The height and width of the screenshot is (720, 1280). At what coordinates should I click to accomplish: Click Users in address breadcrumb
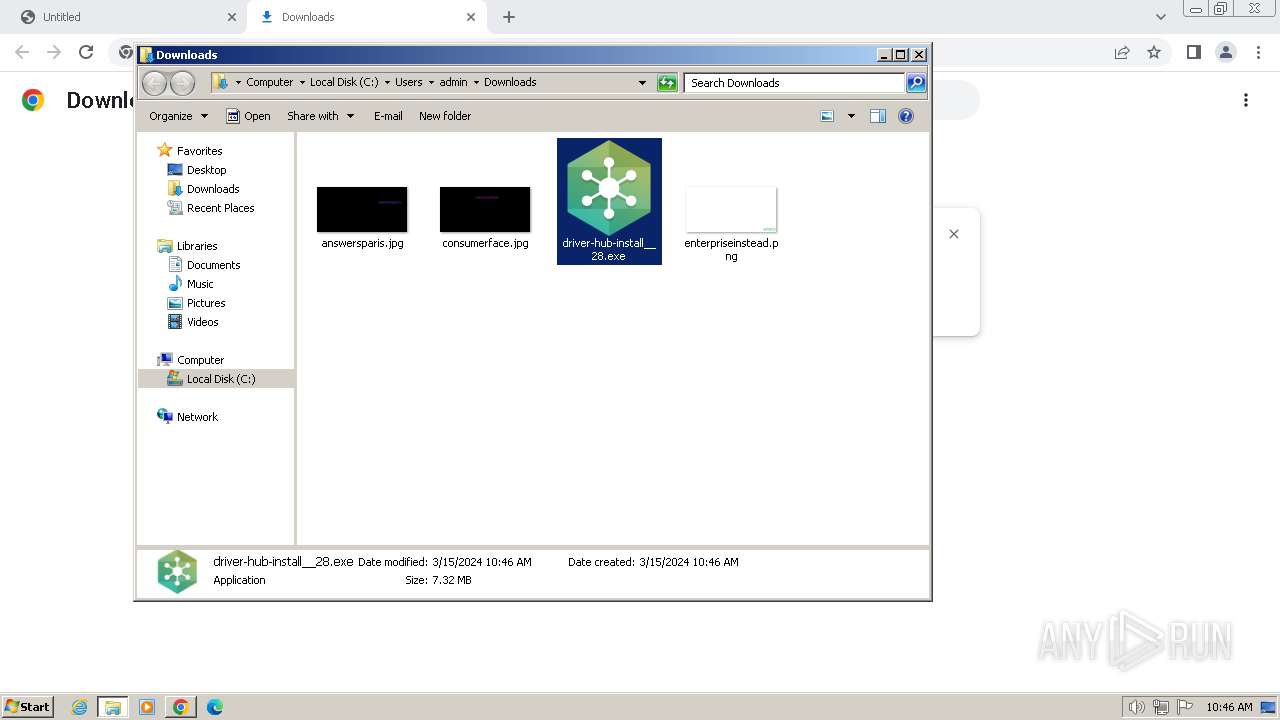[408, 83]
